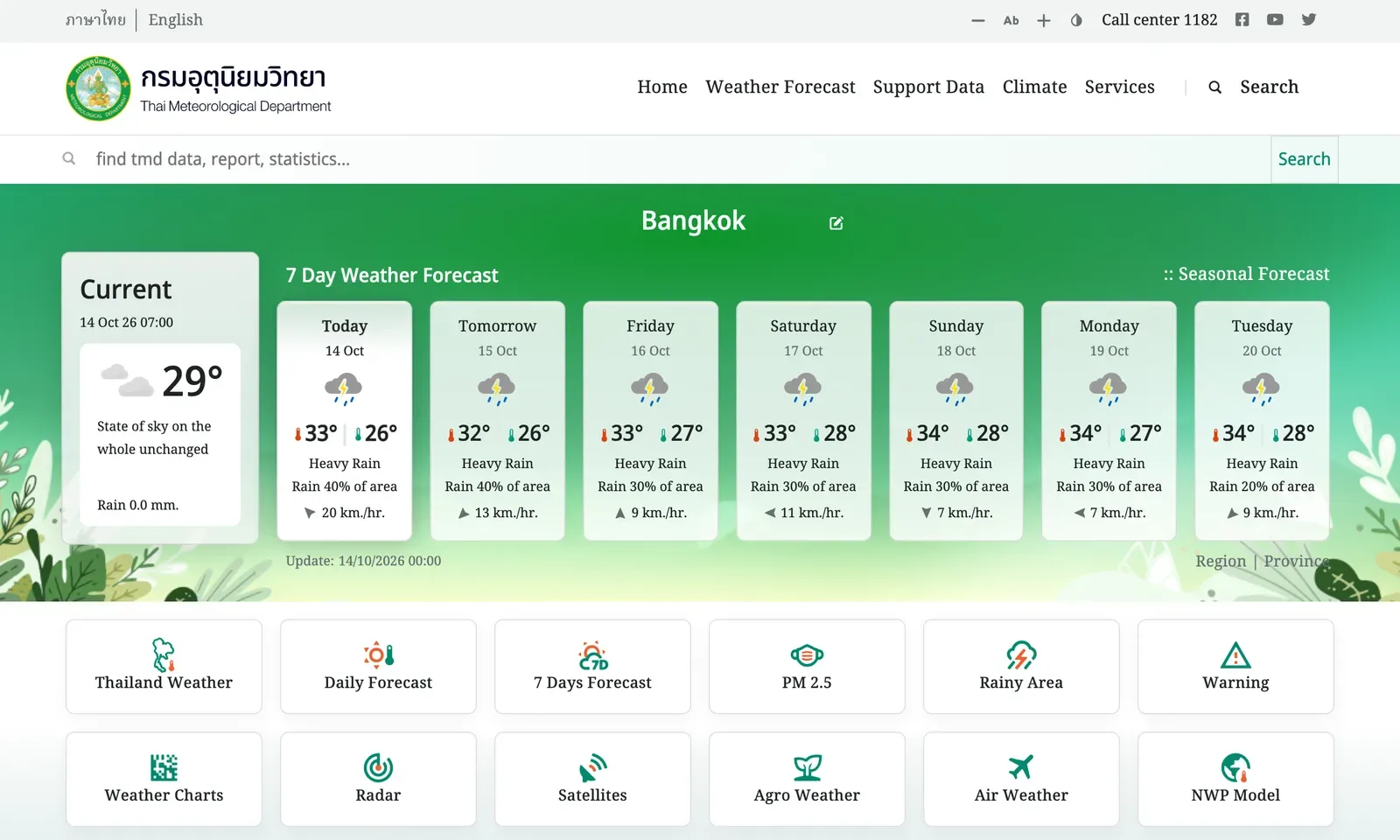Viewport: 1400px width, 840px height.
Task: Switch language to English
Action: [176, 19]
